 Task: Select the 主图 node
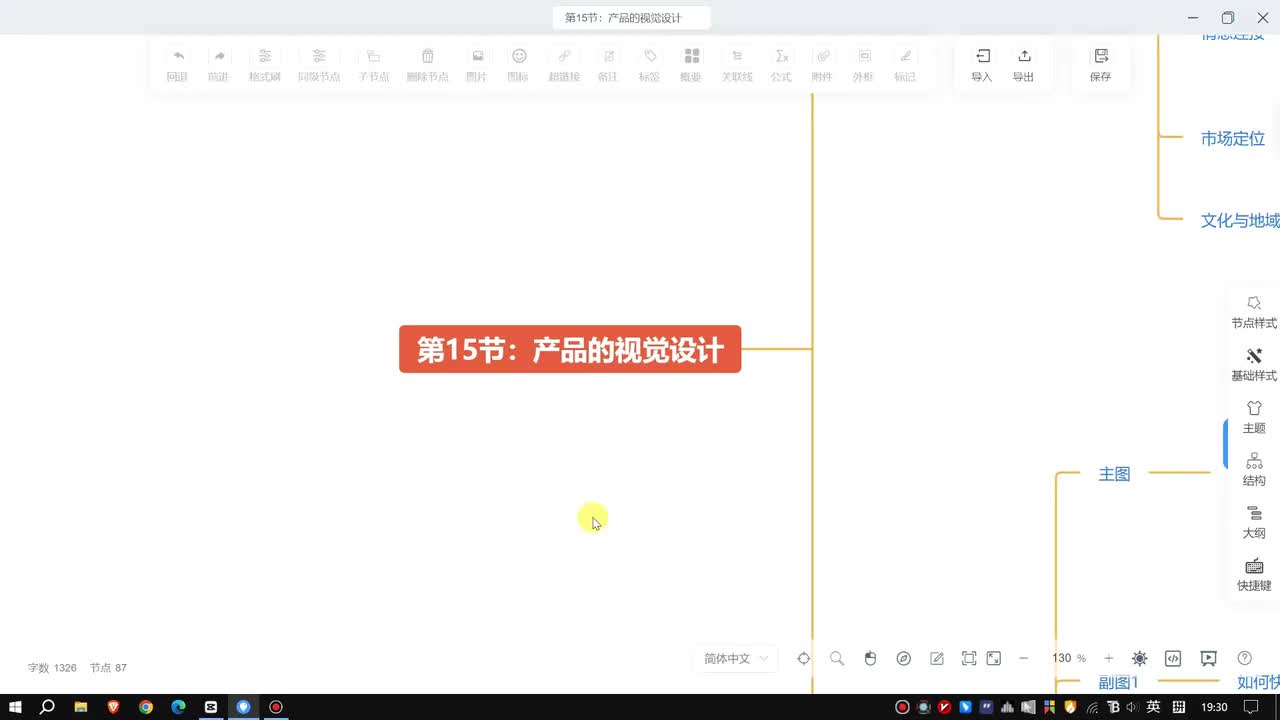pyautogui.click(x=1114, y=474)
